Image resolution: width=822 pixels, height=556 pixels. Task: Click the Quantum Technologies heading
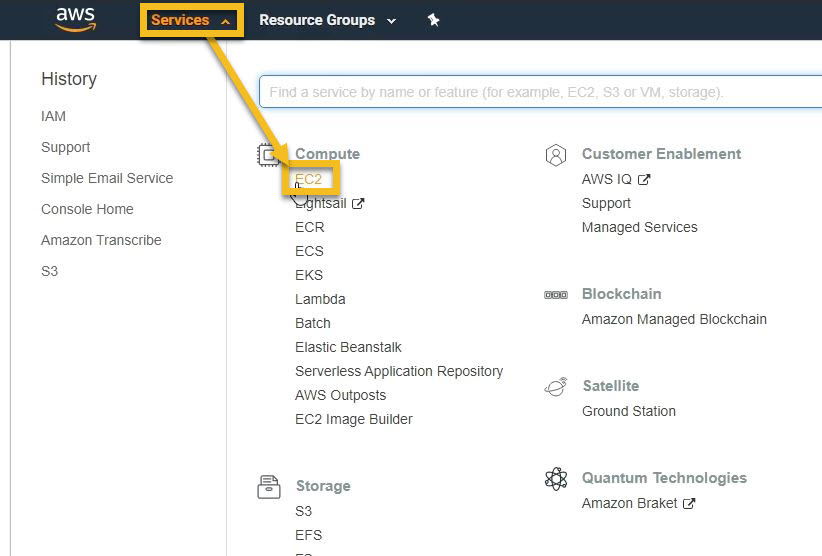click(665, 478)
